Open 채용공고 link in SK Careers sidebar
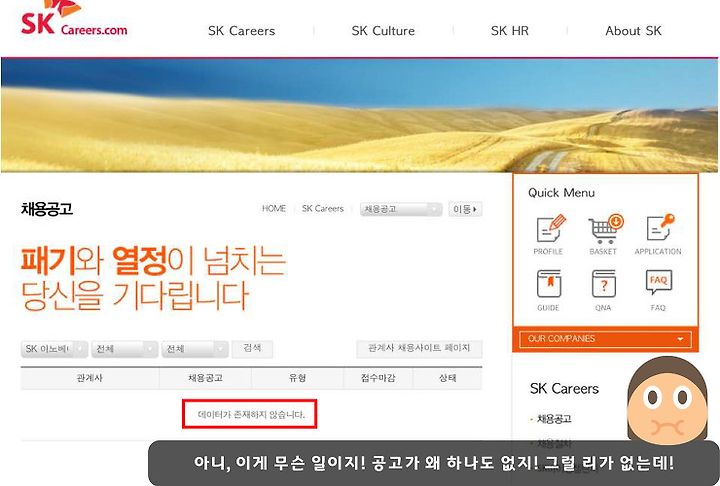Screen dimensions: 720x486 (554, 419)
